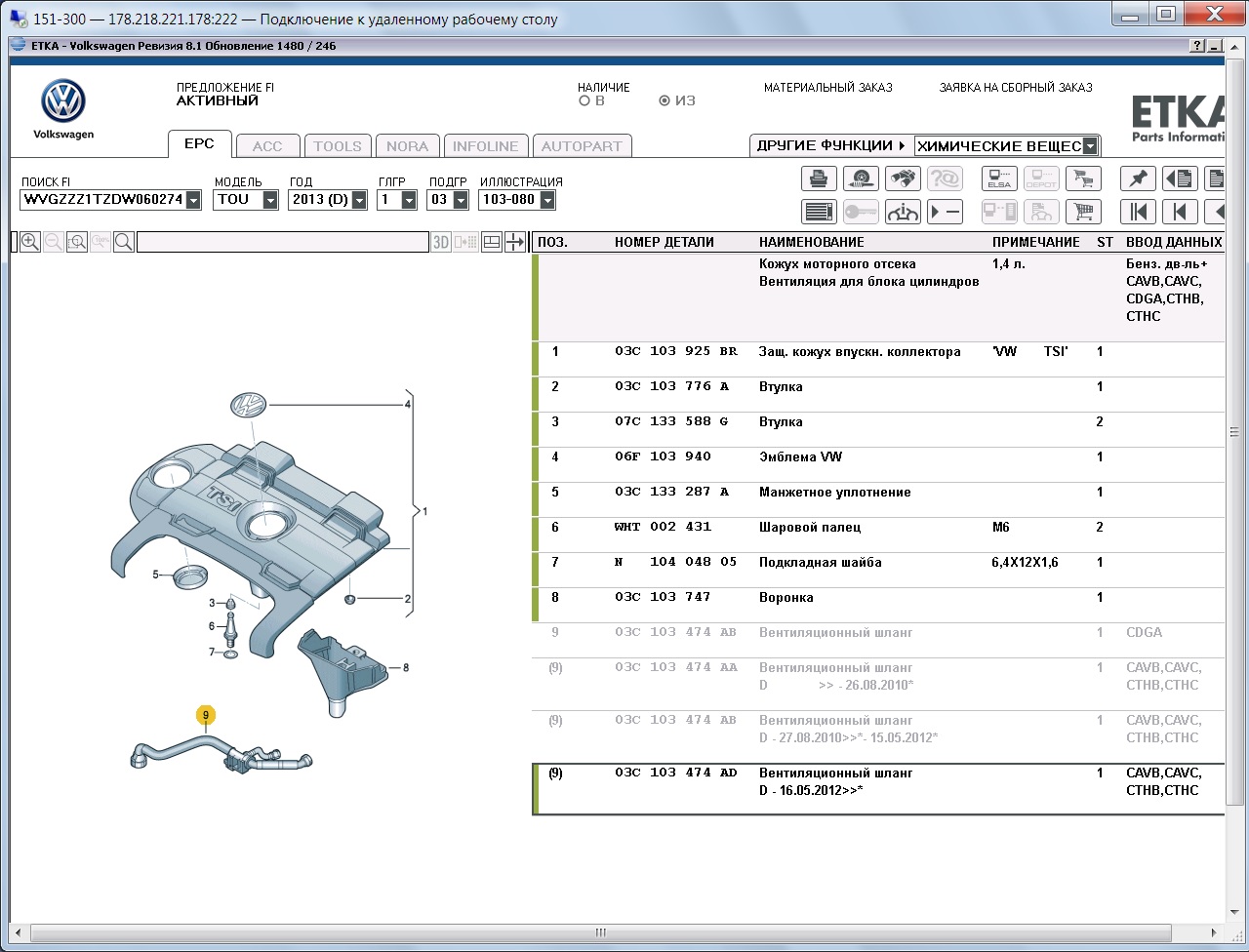The image size is (1249, 952).
Task: Toggle the panel layout icon
Action: [x=492, y=242]
